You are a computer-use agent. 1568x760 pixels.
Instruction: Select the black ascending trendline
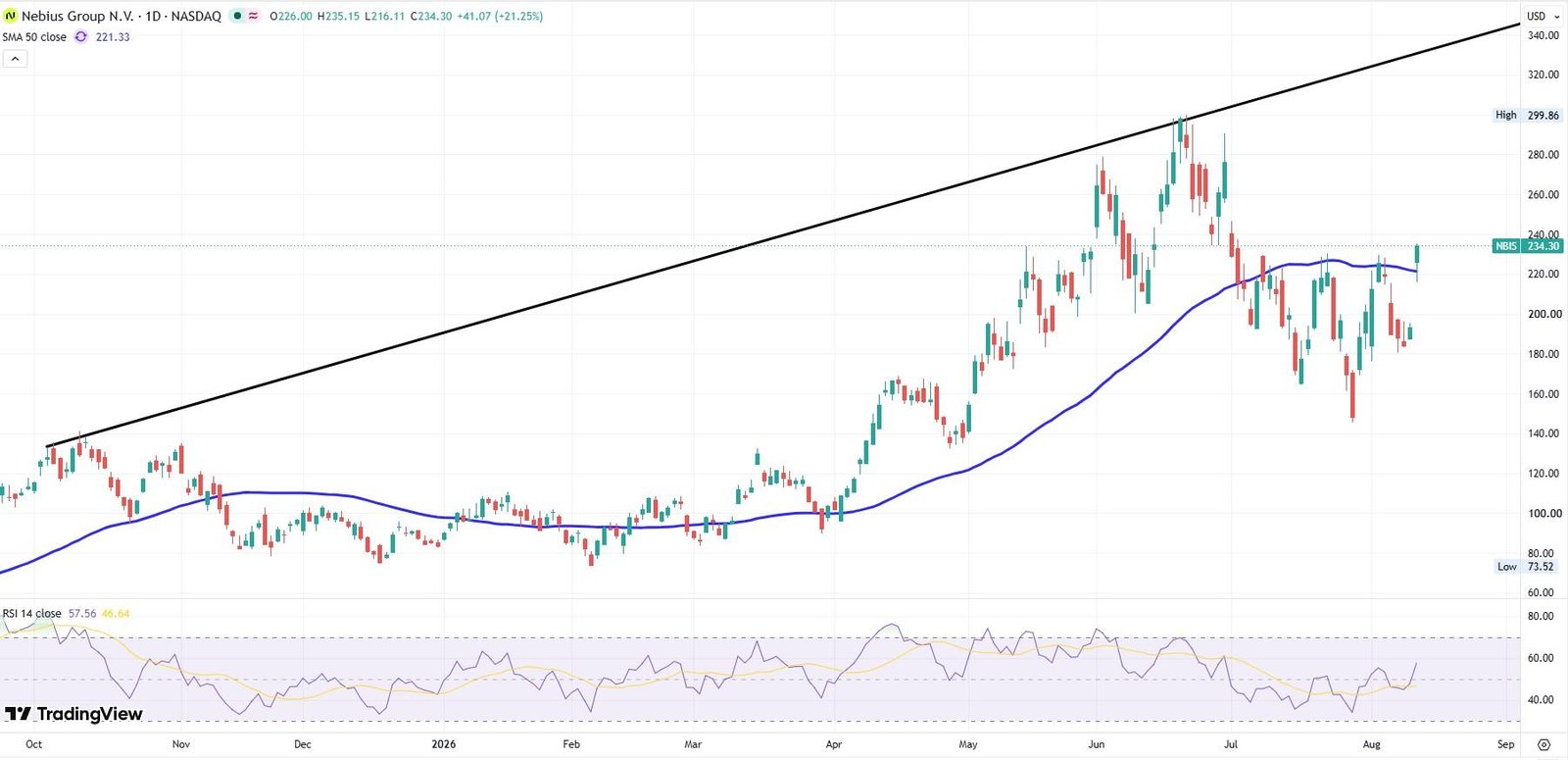pyautogui.click(x=784, y=234)
